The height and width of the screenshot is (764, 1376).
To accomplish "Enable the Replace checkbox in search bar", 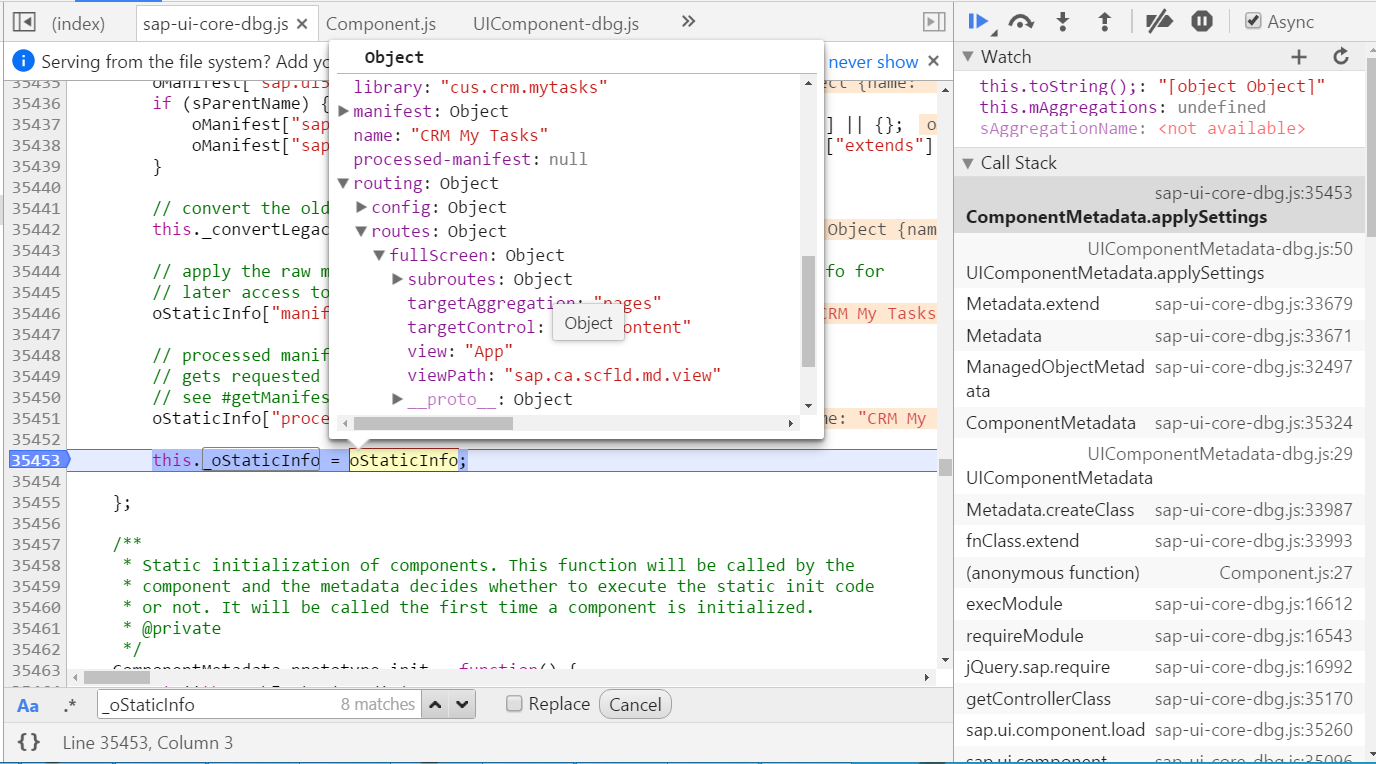I will (513, 704).
